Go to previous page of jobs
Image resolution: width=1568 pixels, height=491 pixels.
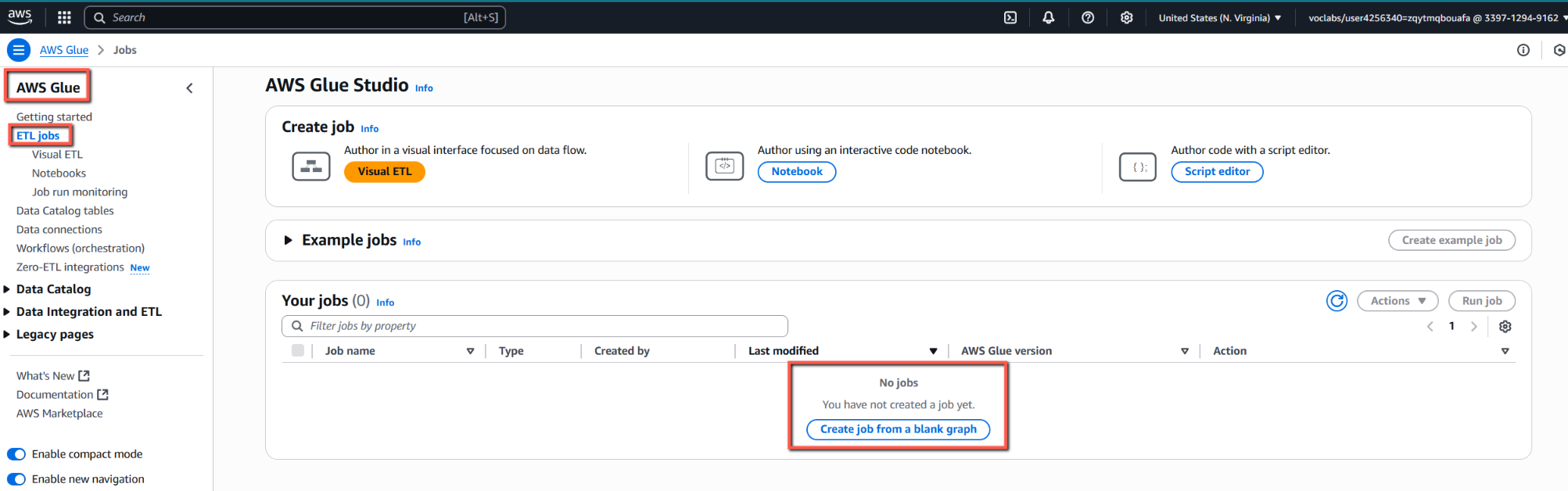1430,326
